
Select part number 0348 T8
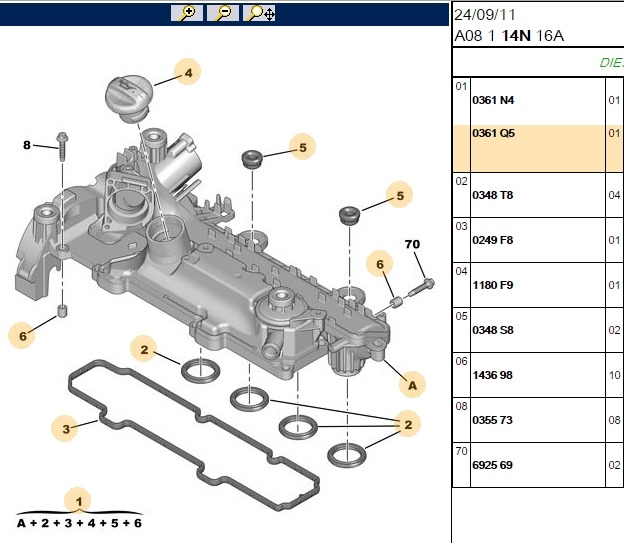[493, 195]
